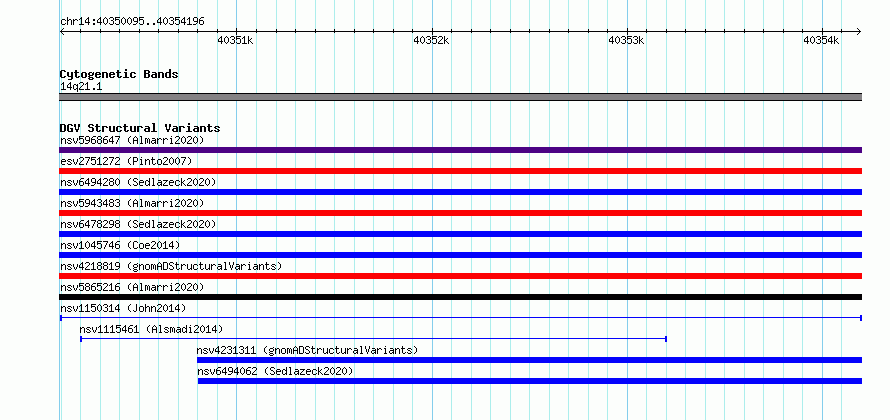Screen dimensions: 890x420
Task: Select the black bar under nsv5865216
Action: point(460,297)
